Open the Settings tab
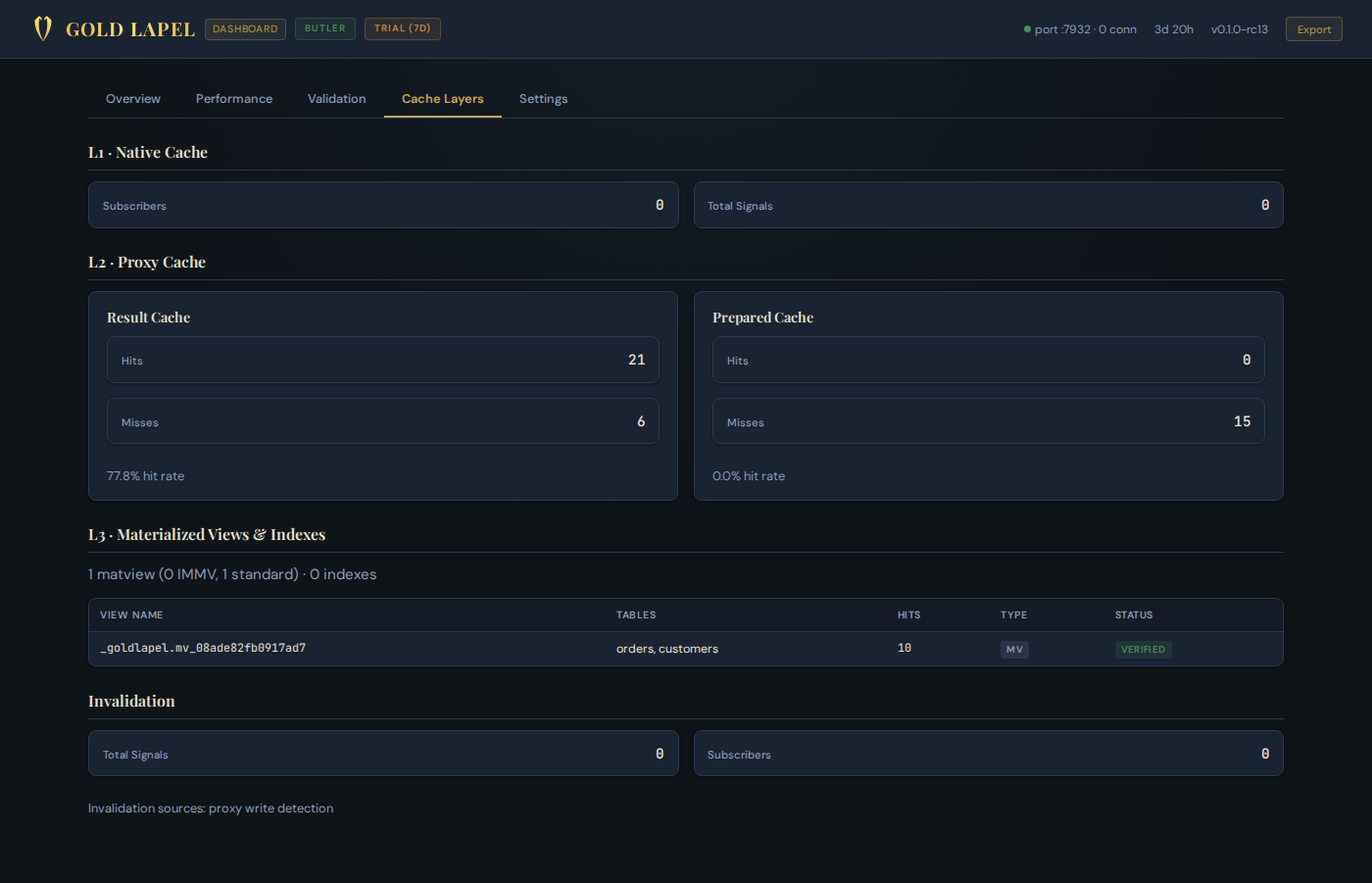This screenshot has width=1372, height=883. click(543, 98)
